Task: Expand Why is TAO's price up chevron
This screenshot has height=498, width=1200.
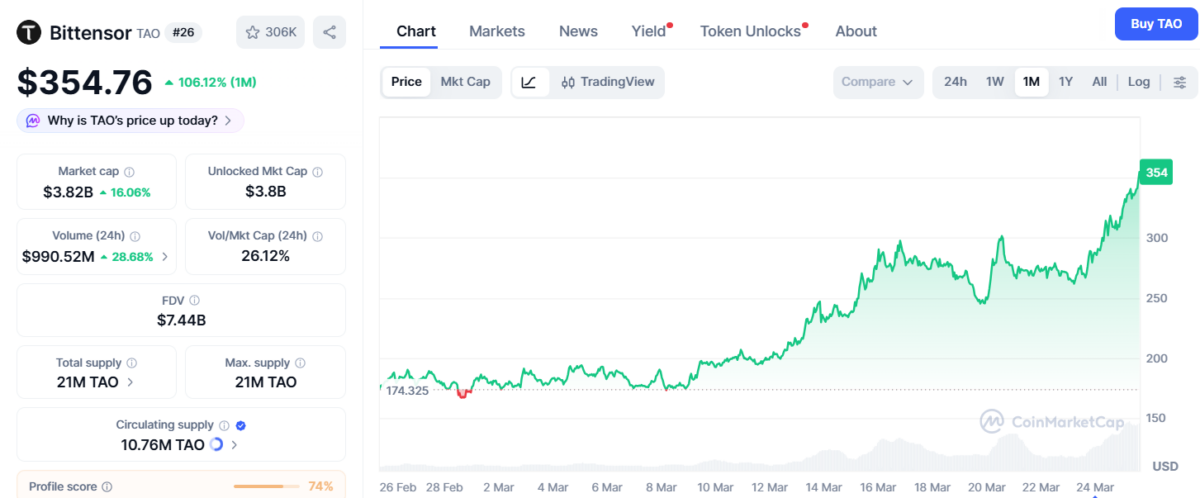Action: point(228,121)
